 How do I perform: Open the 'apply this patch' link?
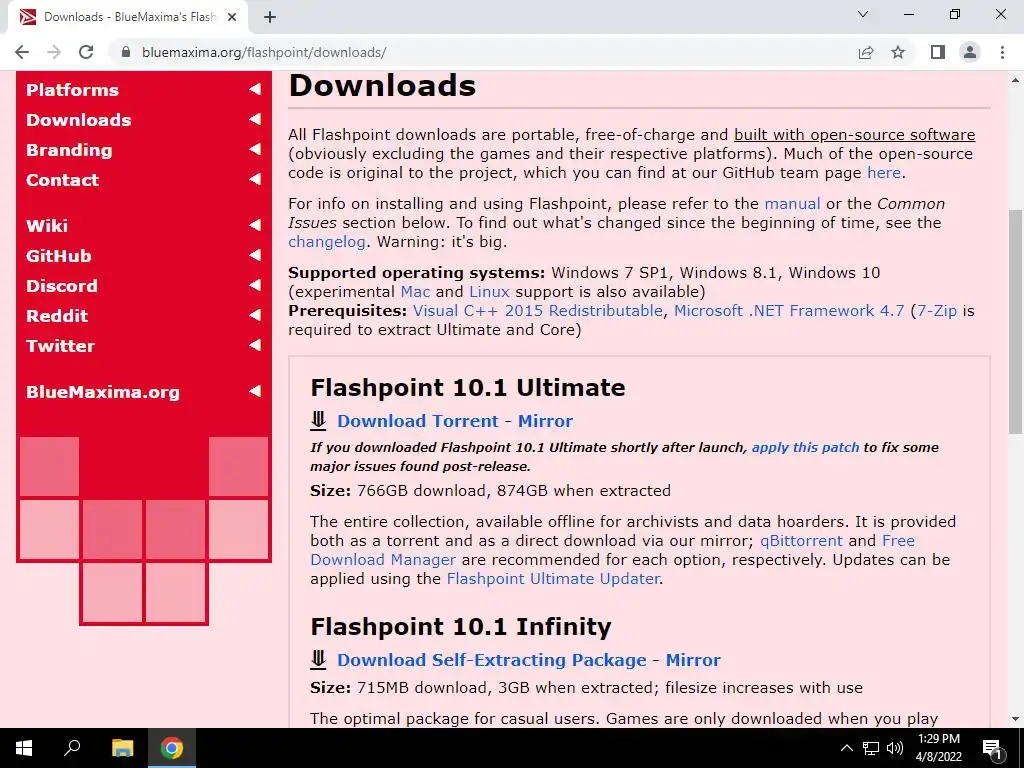click(805, 448)
